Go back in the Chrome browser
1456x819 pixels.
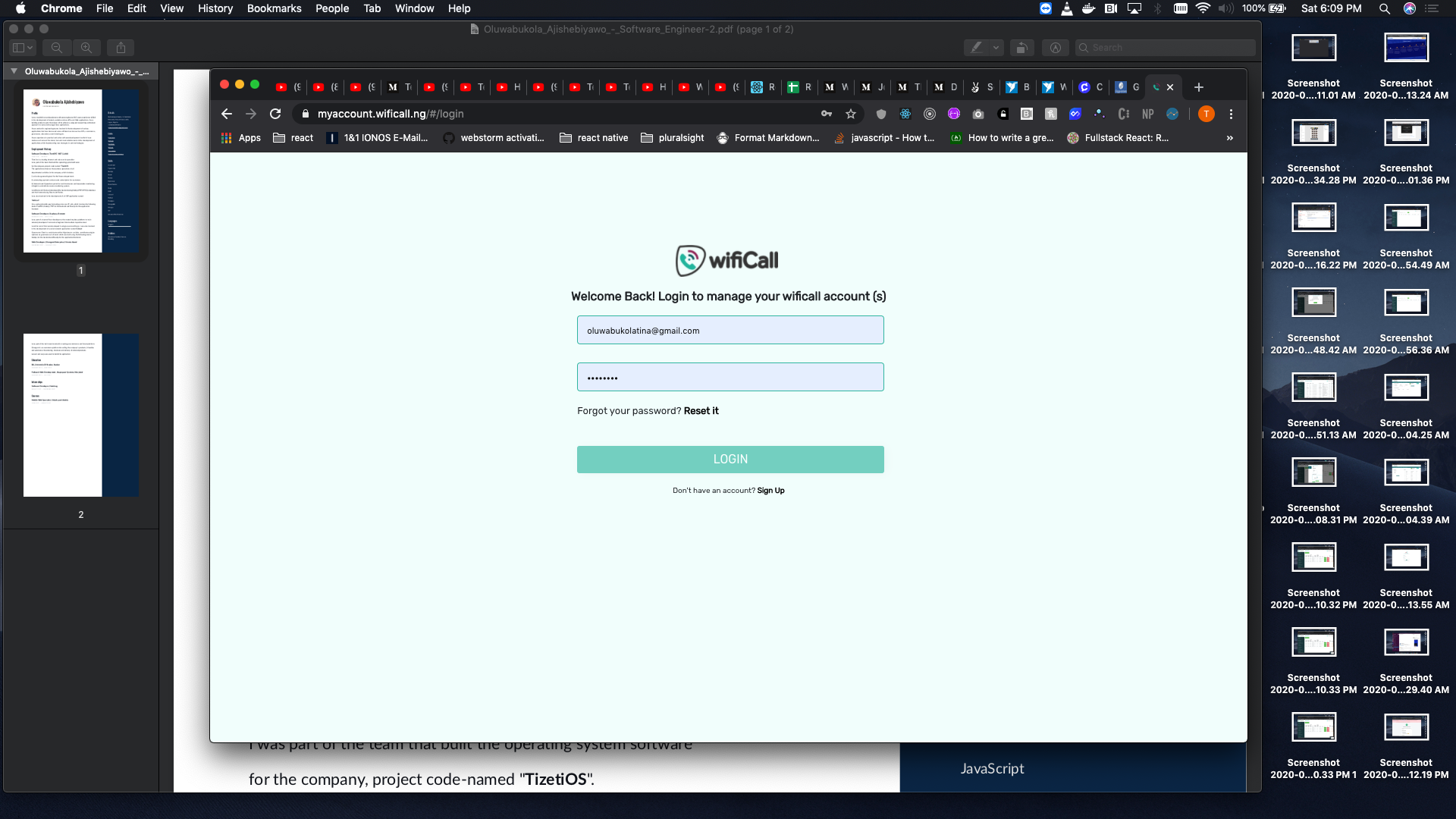coord(226,114)
